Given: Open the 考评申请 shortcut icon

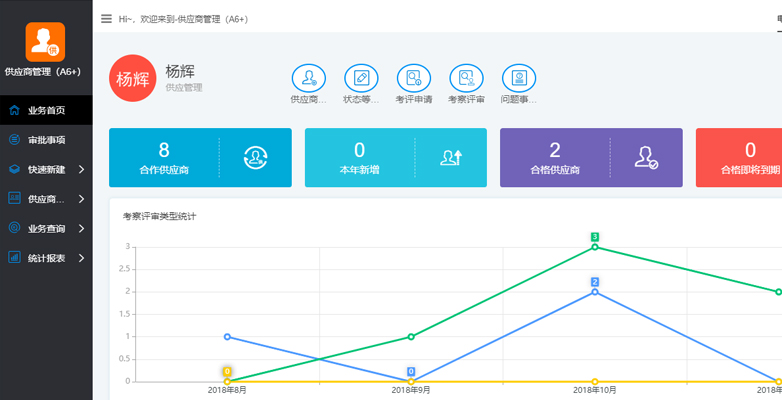Looking at the screenshot, I should tap(414, 78).
